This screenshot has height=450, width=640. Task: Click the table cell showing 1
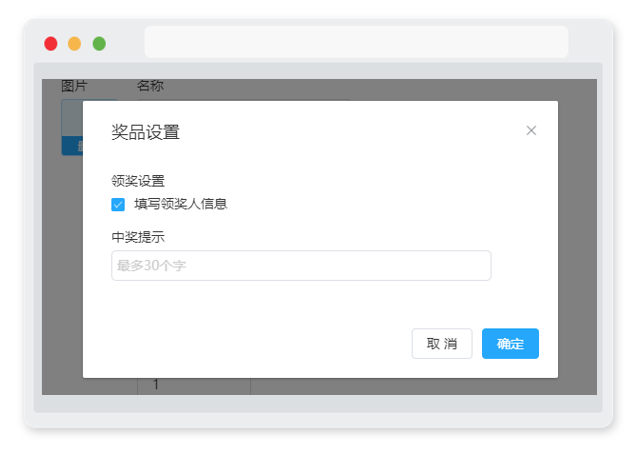pyautogui.click(x=193, y=386)
